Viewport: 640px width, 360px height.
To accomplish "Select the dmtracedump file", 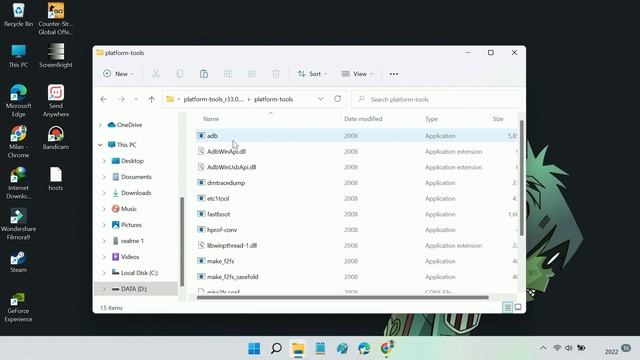I will coord(356,183).
